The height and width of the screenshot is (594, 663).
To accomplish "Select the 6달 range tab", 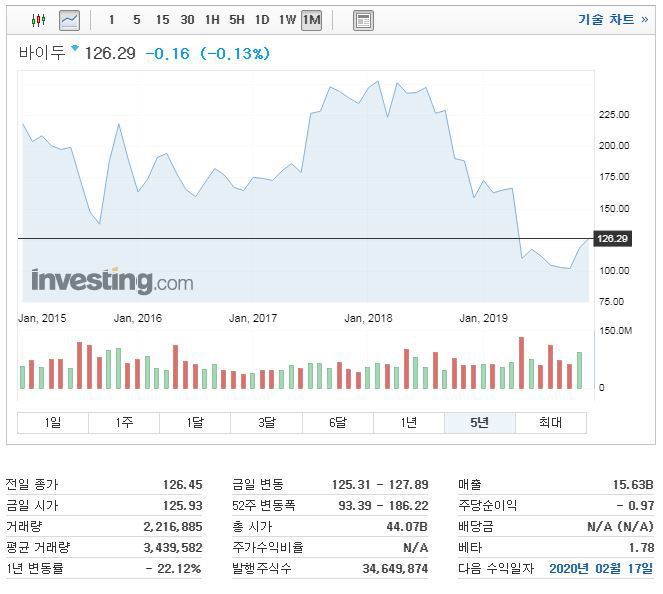I will 338,422.
